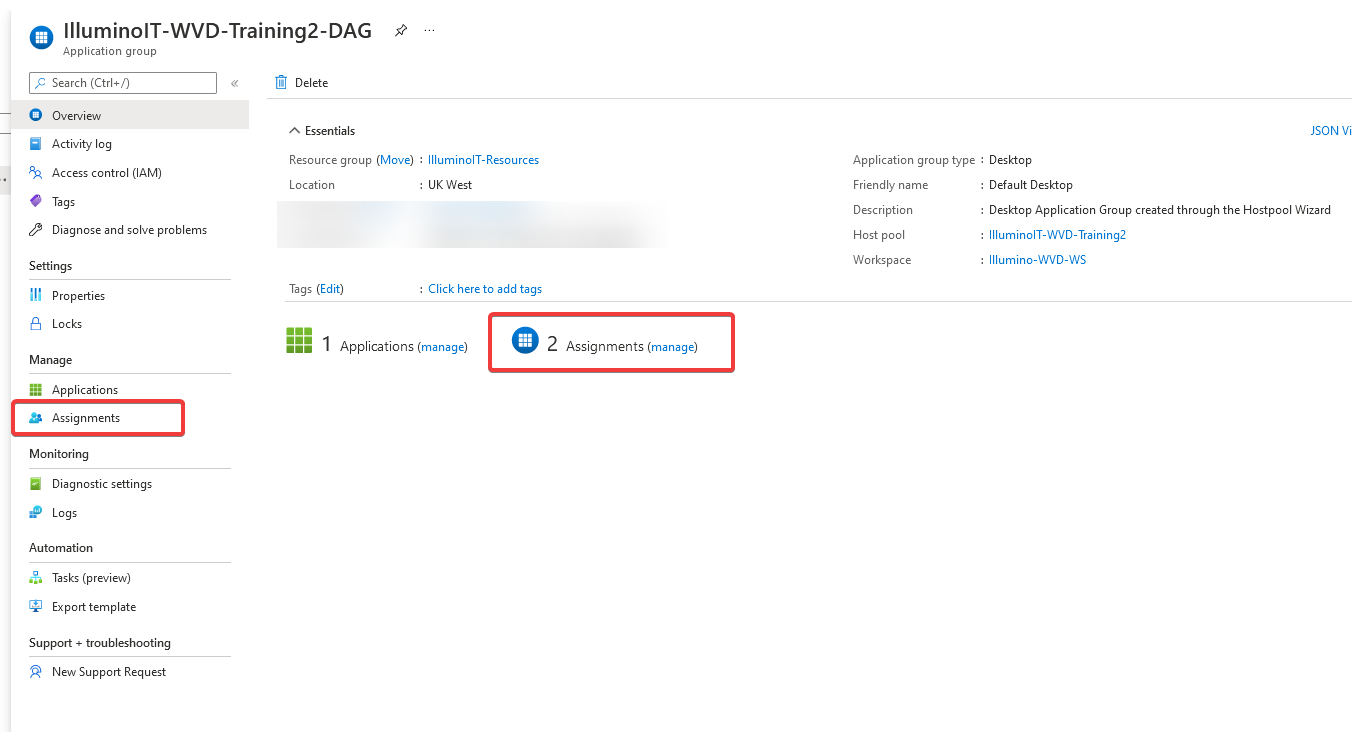Viewport: 1352px width, 732px height.
Task: Click the purple Tags icon
Action: pos(36,201)
